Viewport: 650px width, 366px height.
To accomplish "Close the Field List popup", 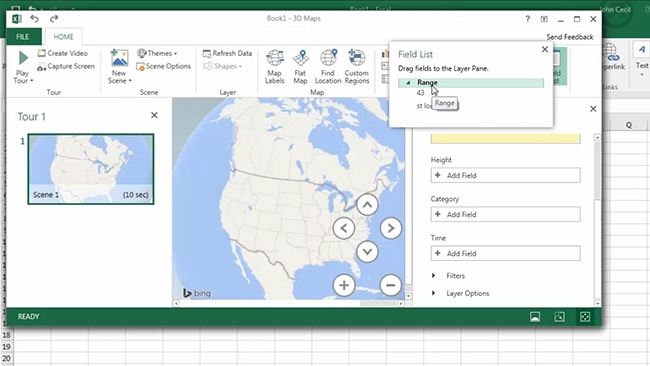I will 545,49.
